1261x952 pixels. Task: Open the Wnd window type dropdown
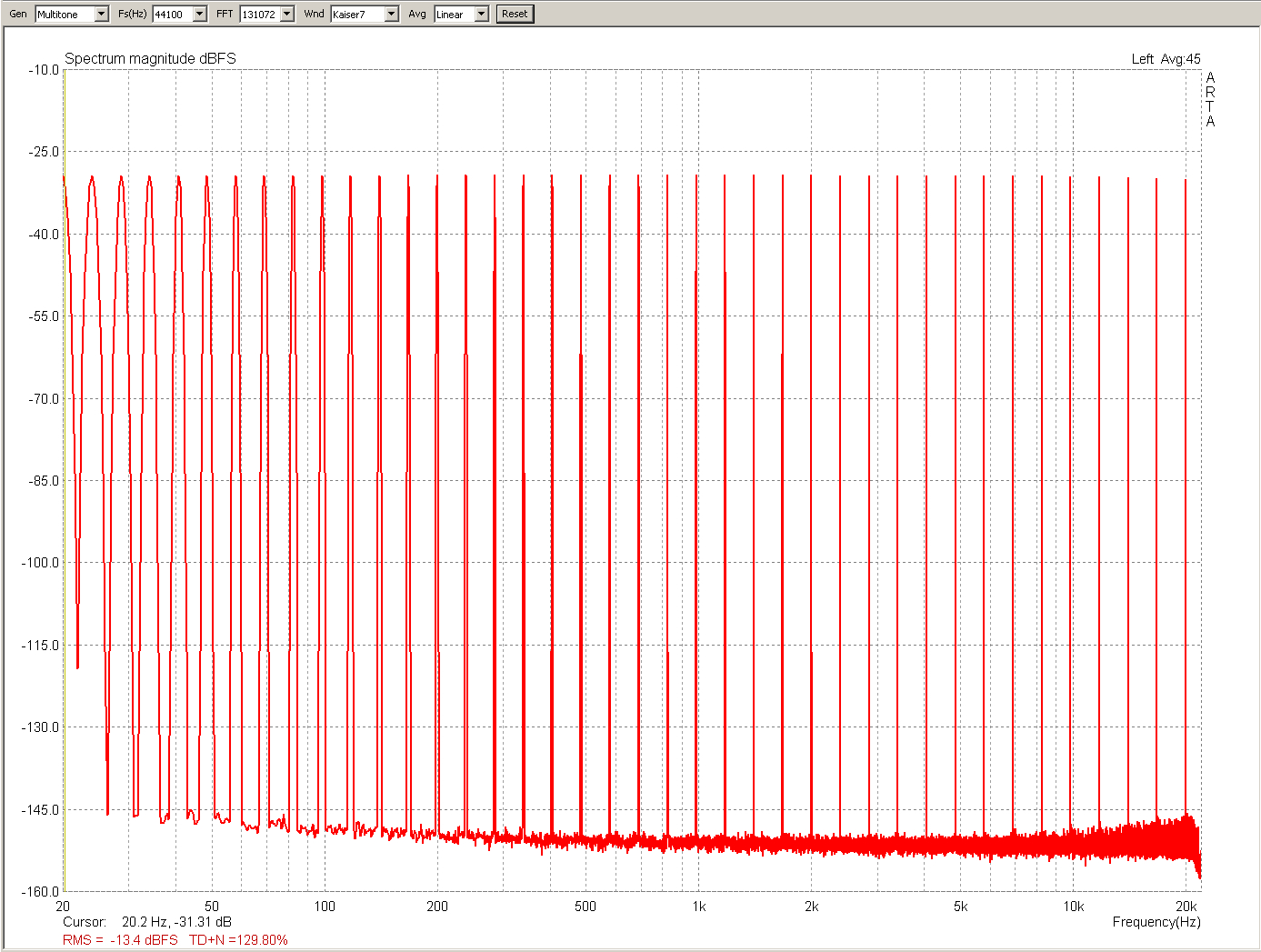point(391,14)
